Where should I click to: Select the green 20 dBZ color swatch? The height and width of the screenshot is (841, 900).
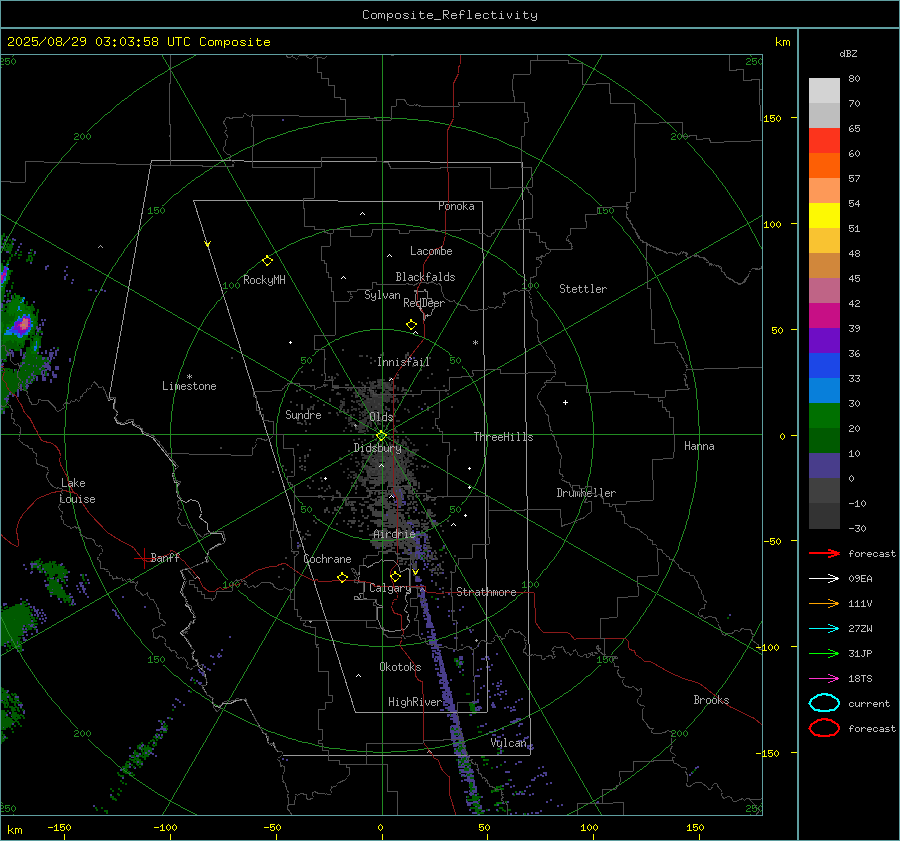[x=824, y=416]
